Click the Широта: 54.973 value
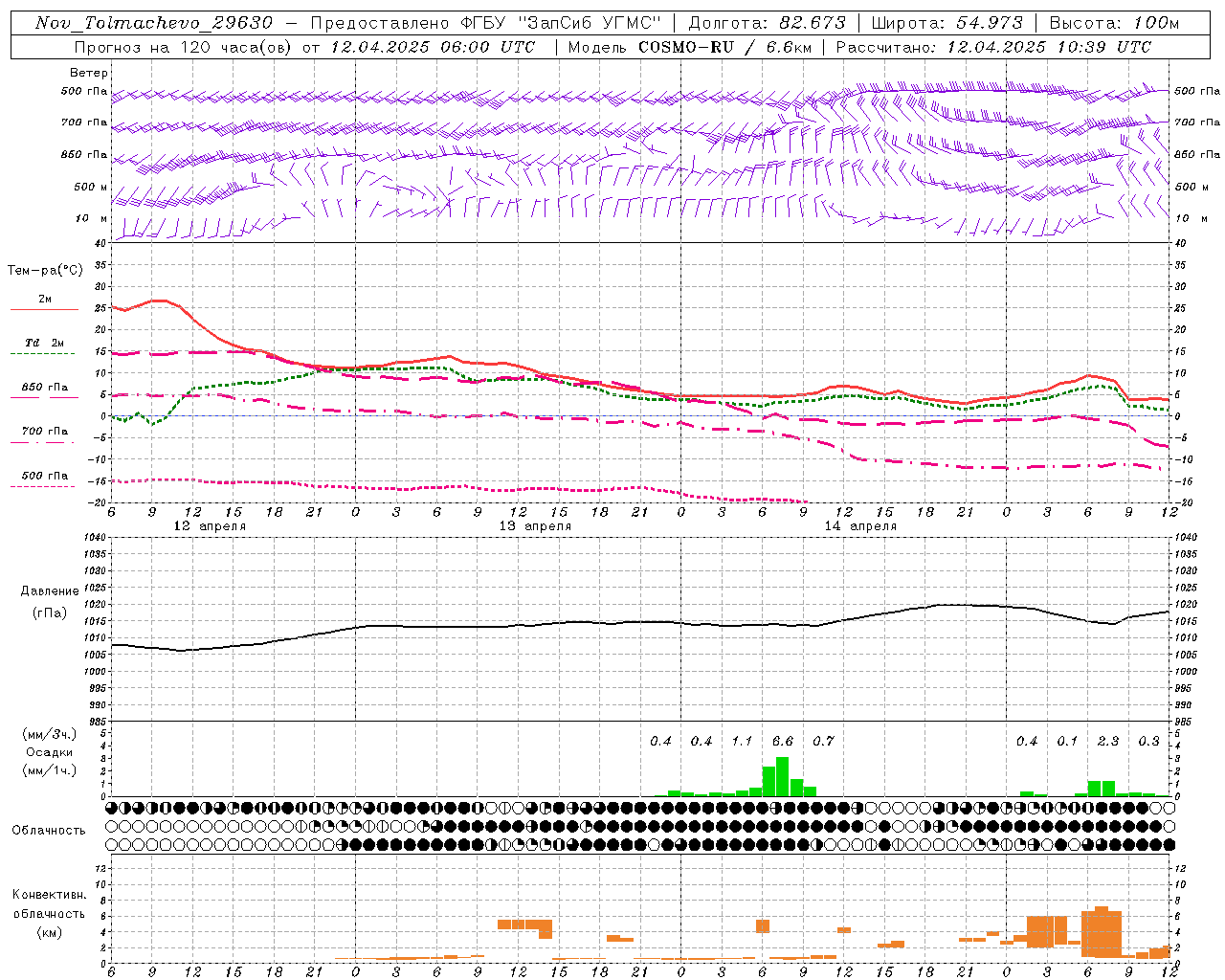1225x980 pixels. [x=947, y=23]
